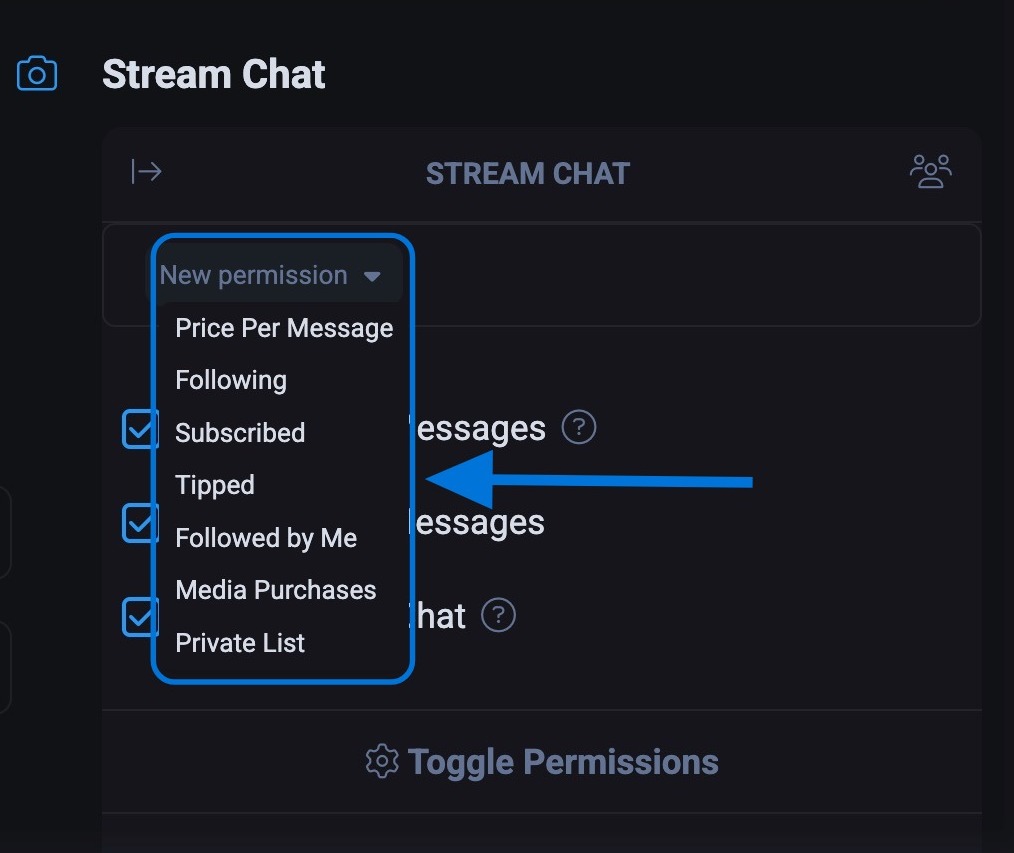Collapse the stream chat panel with arrow icon
Viewport: 1014px width, 853px height.
(146, 172)
